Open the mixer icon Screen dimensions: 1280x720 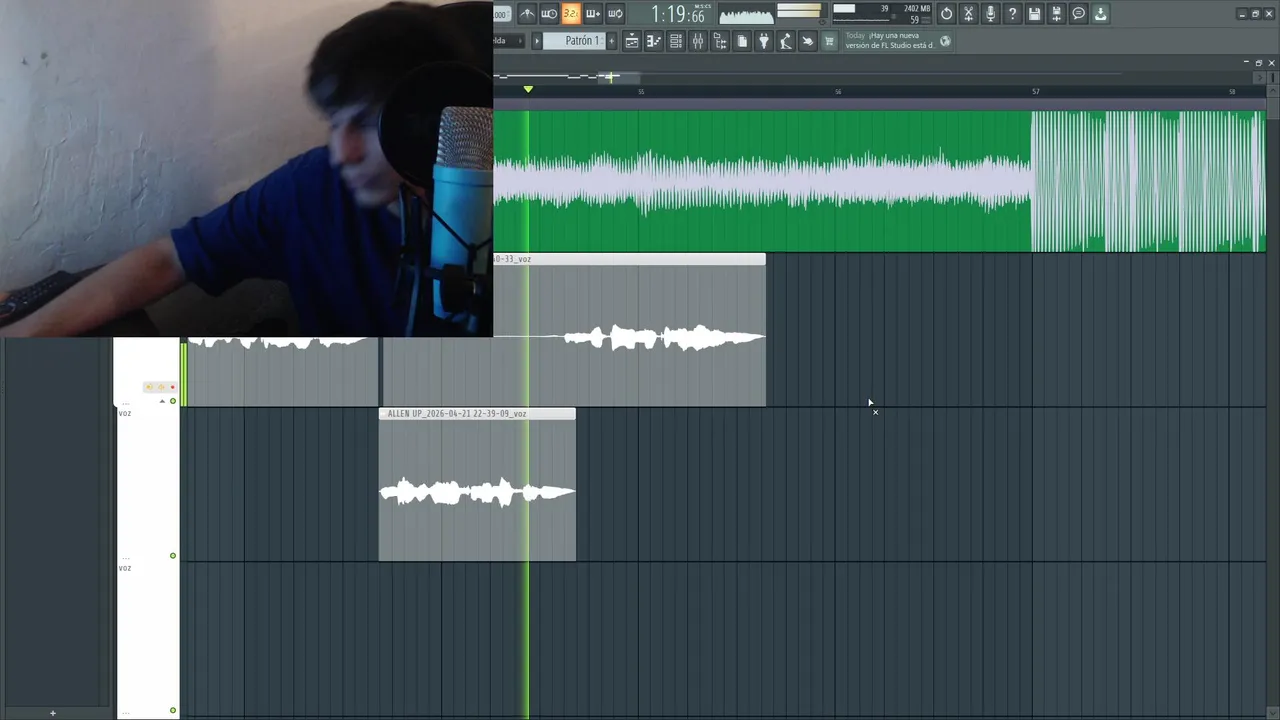[x=698, y=41]
